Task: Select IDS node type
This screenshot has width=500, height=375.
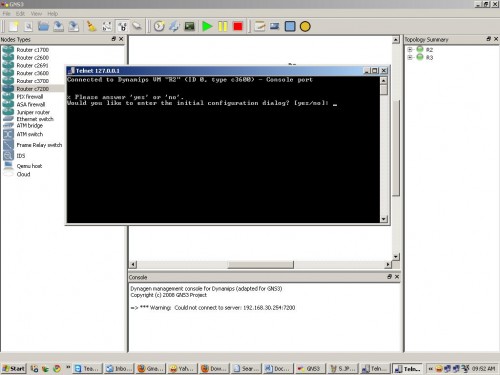Action: pyautogui.click(x=21, y=156)
